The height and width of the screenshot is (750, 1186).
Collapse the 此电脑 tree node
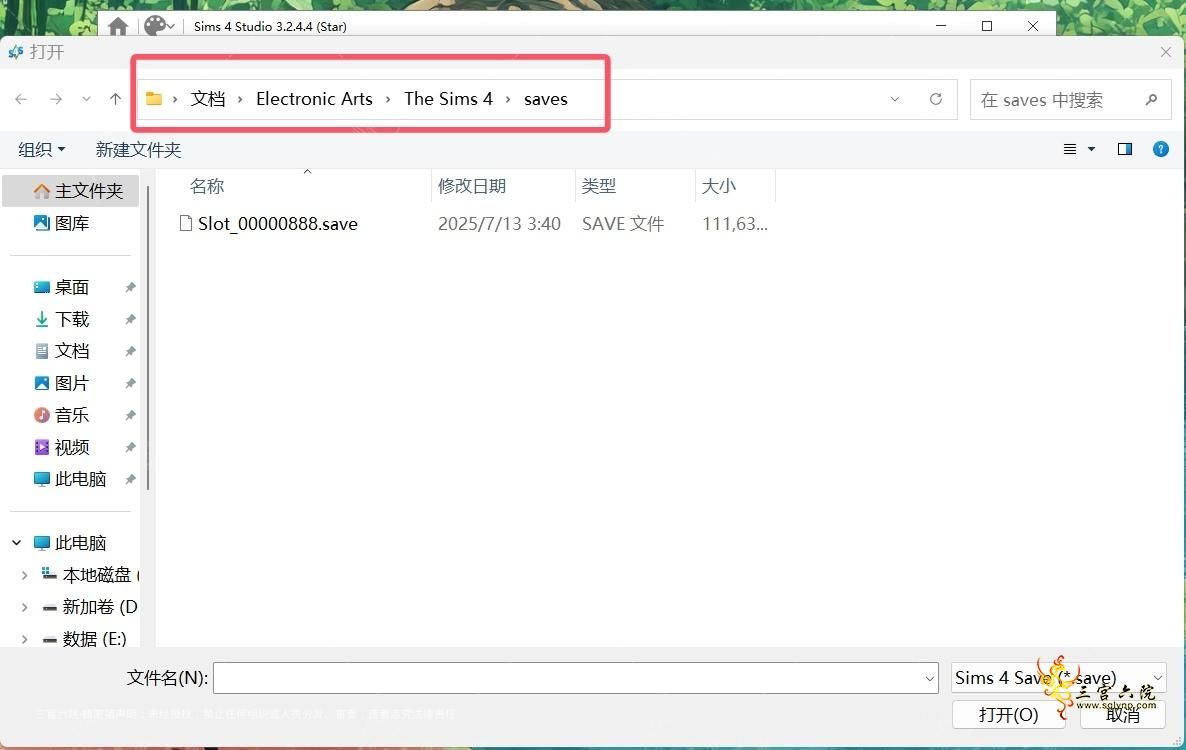coord(17,543)
